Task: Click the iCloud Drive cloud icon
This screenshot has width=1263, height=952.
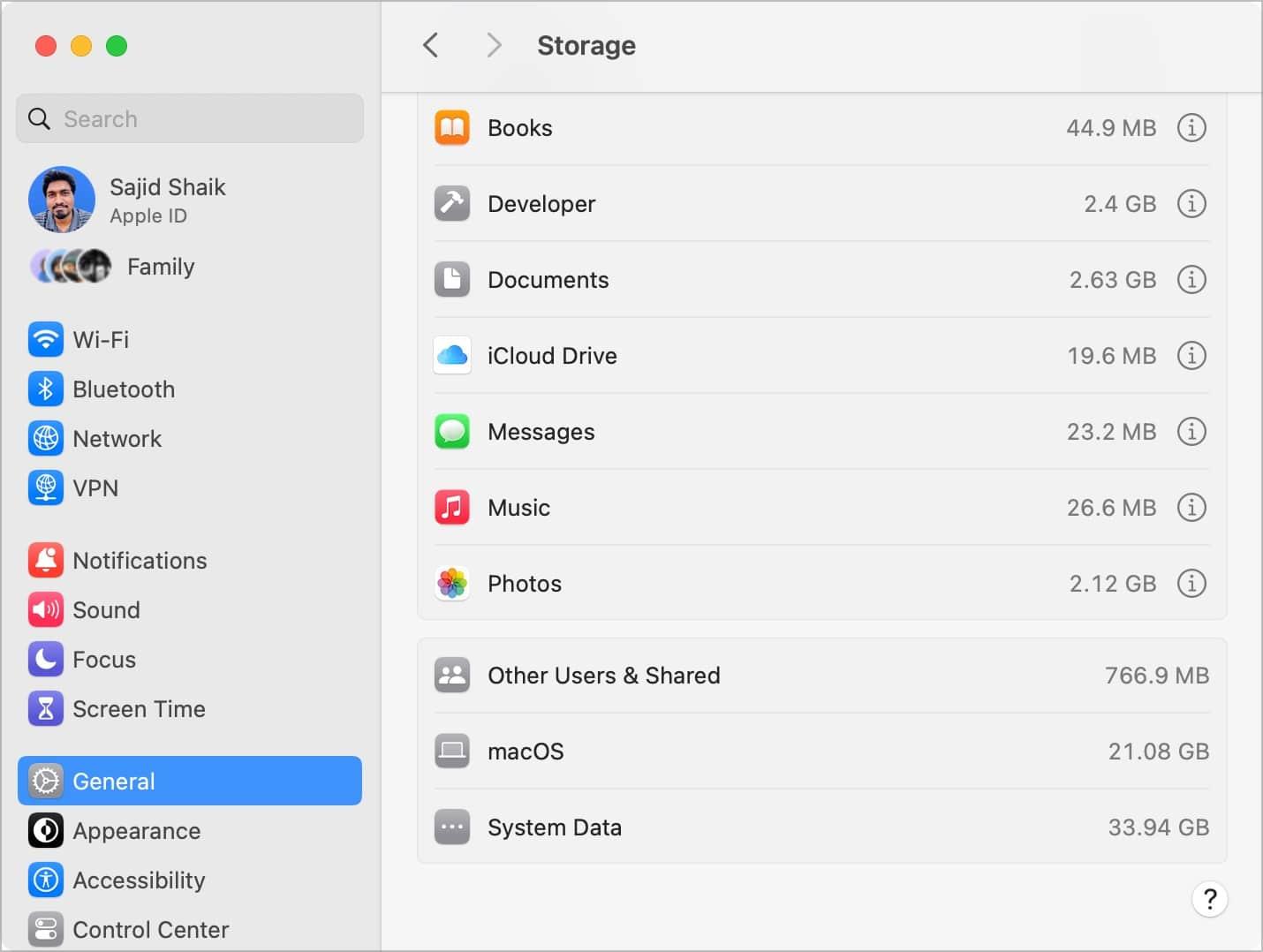Action: pos(452,356)
